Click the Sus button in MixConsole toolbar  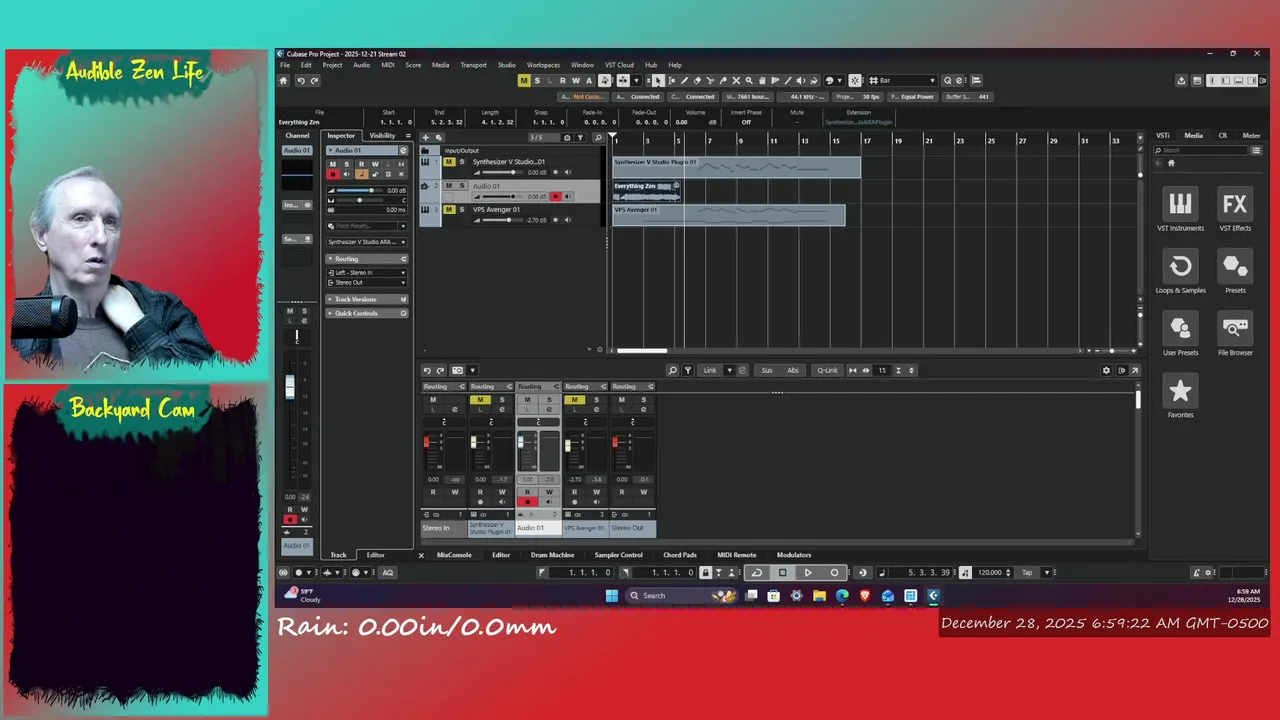(x=767, y=370)
